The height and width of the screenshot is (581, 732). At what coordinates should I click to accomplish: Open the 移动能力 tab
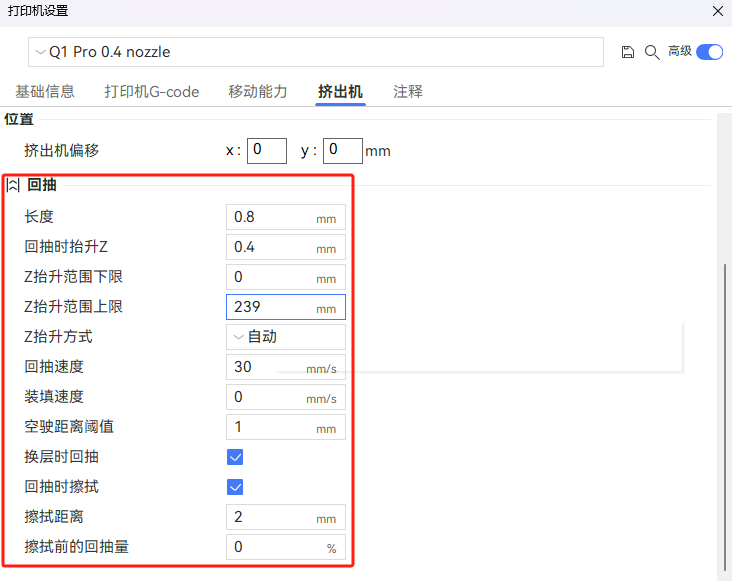(258, 92)
